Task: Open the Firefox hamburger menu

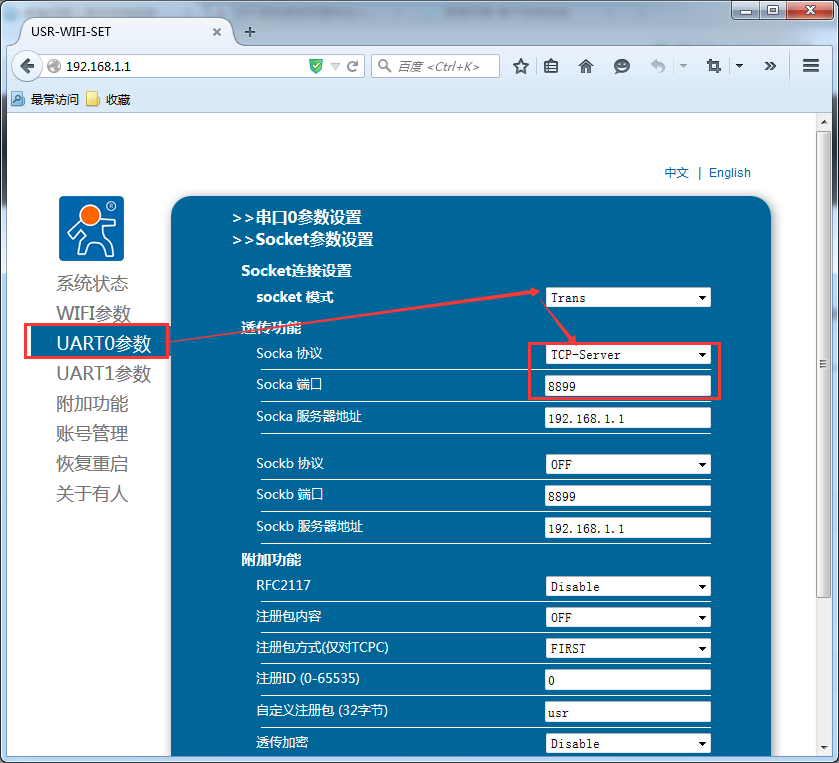Action: click(812, 66)
